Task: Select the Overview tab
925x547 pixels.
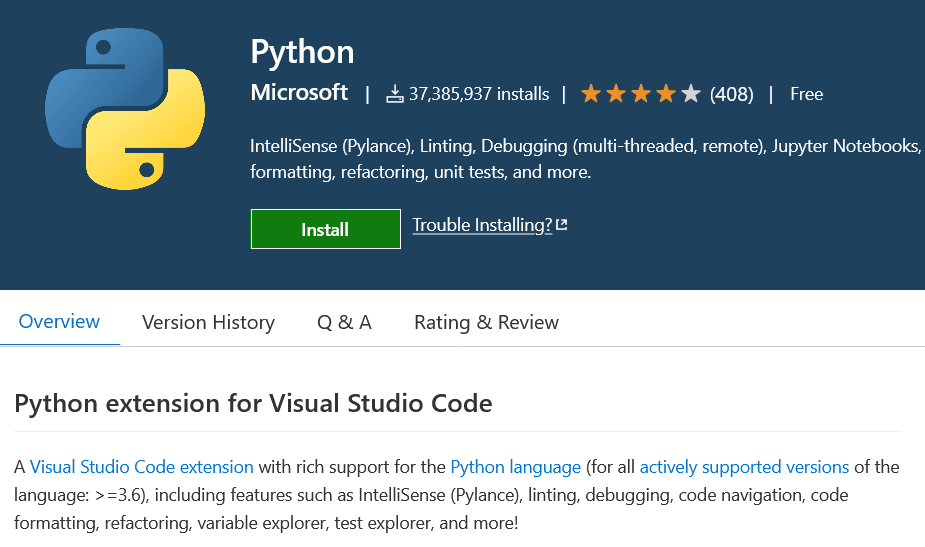Action: coord(59,322)
